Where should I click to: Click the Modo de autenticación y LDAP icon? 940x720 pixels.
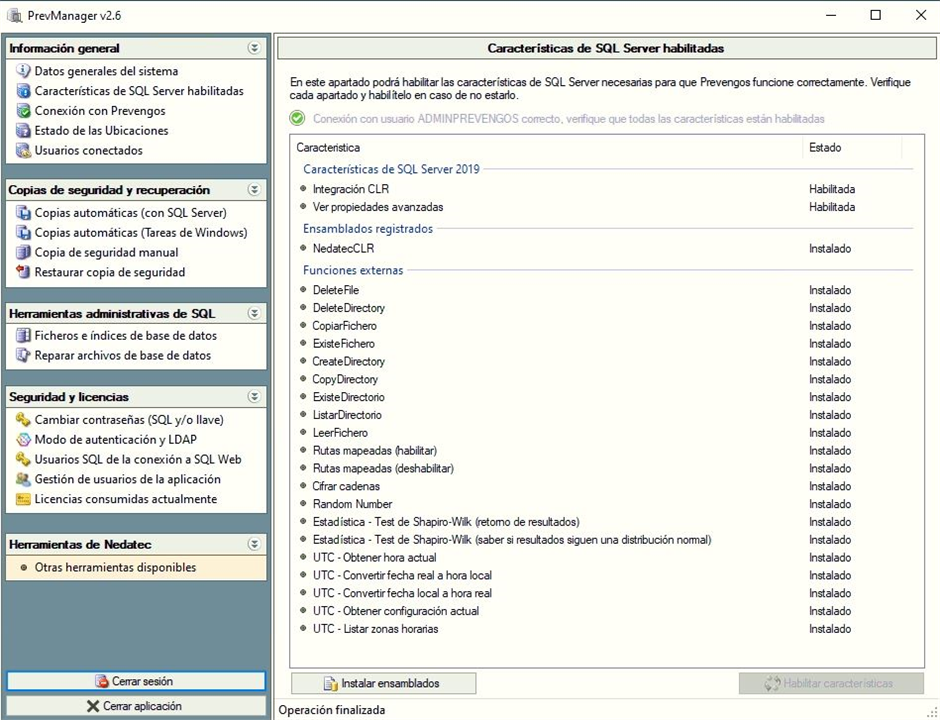click(x=23, y=440)
